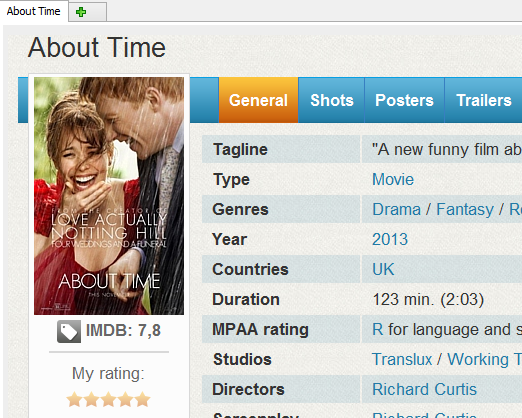The height and width of the screenshot is (418, 522).
Task: Click the About Time page heading
Action: tap(97, 47)
